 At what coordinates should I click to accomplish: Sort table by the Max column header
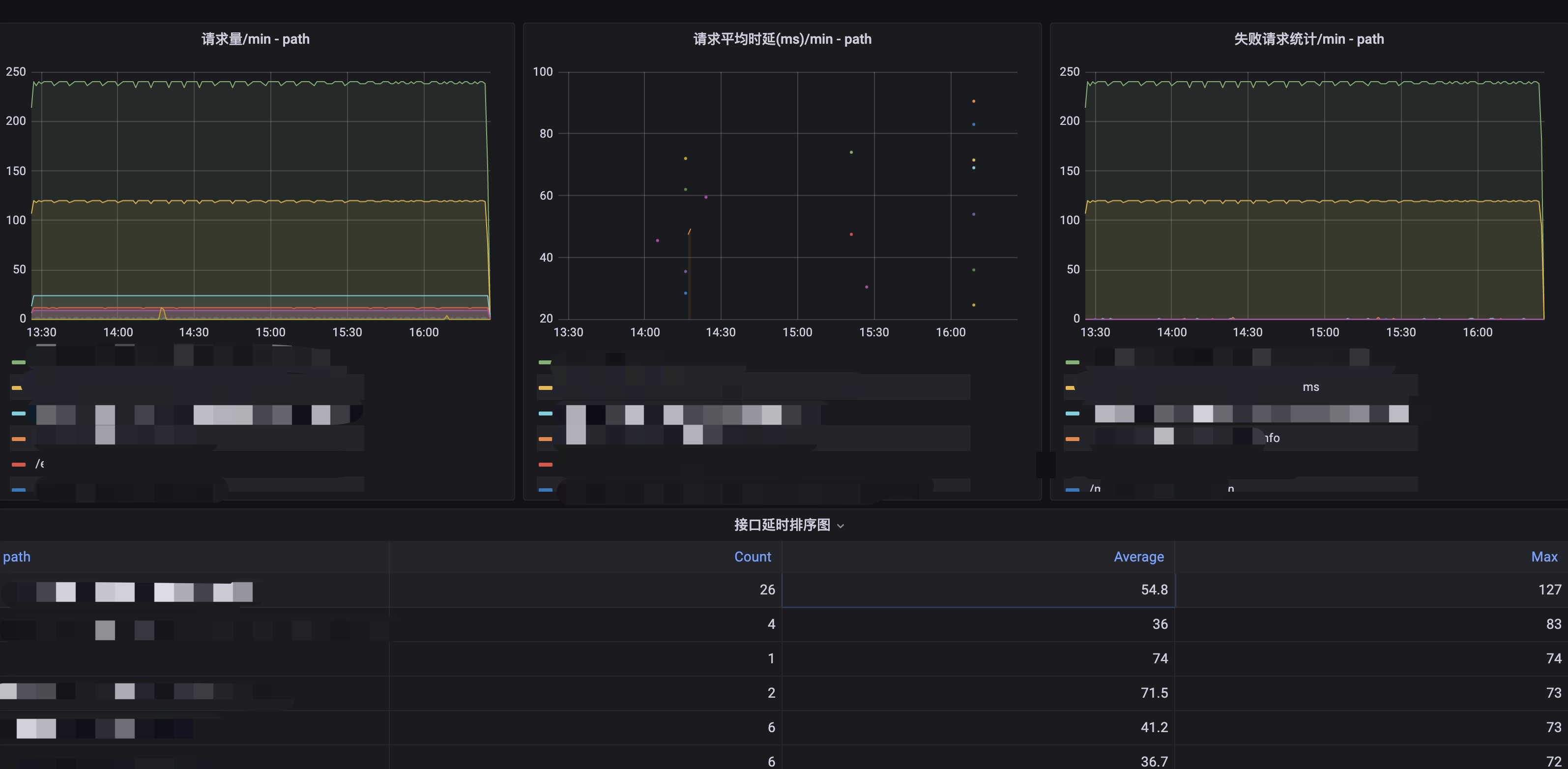pyautogui.click(x=1544, y=557)
